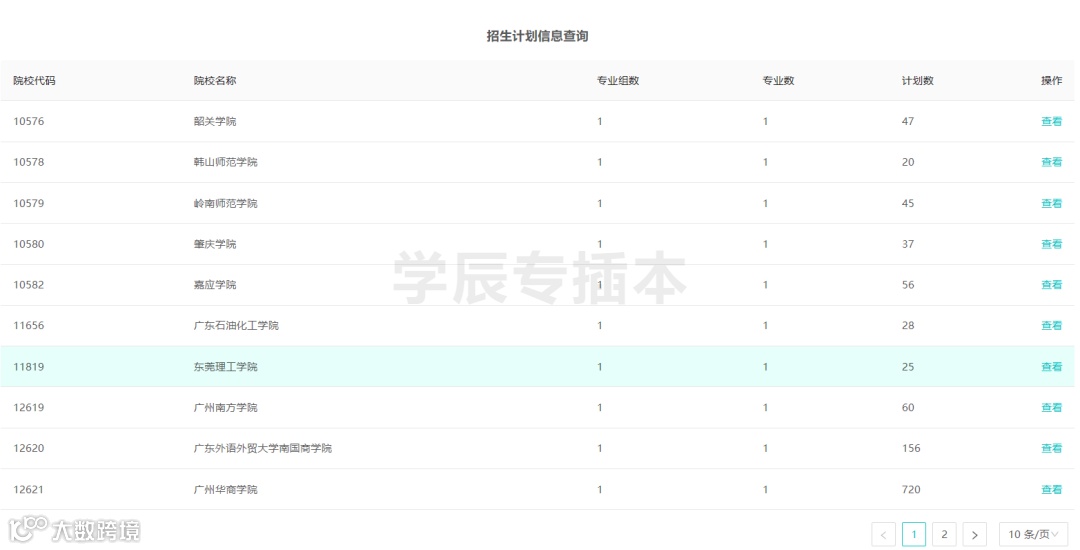Click plan count 20

[x=908, y=162]
